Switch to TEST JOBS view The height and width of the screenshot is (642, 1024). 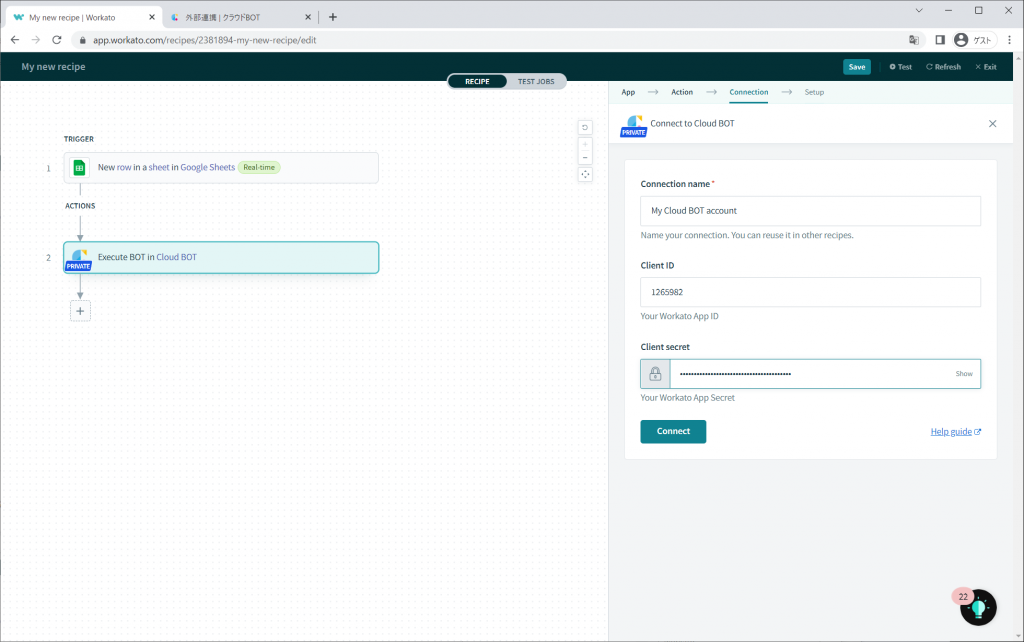[x=536, y=82]
